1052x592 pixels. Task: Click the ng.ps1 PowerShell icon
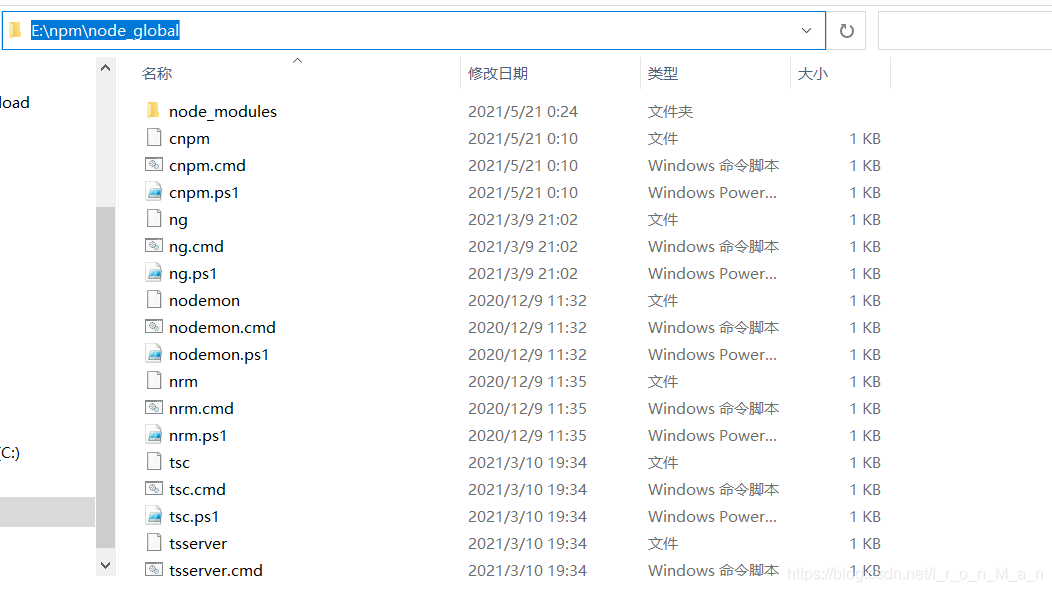tap(154, 273)
